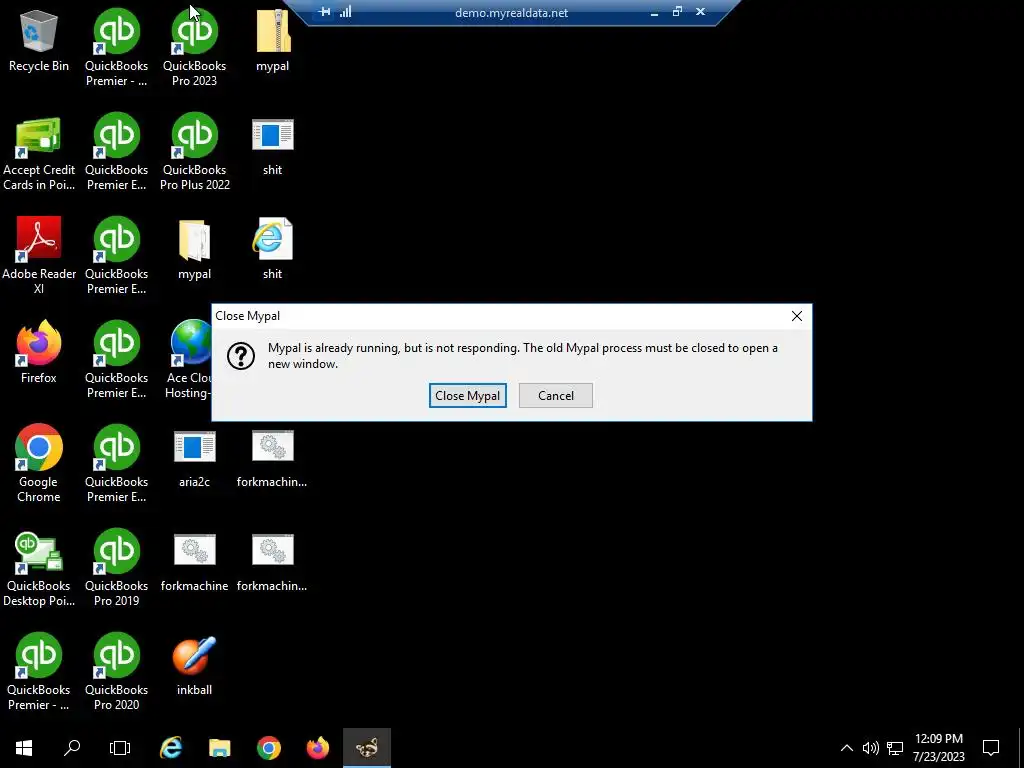Select Google Chrome desktop shortcut
The image size is (1024, 768).
tap(39, 464)
